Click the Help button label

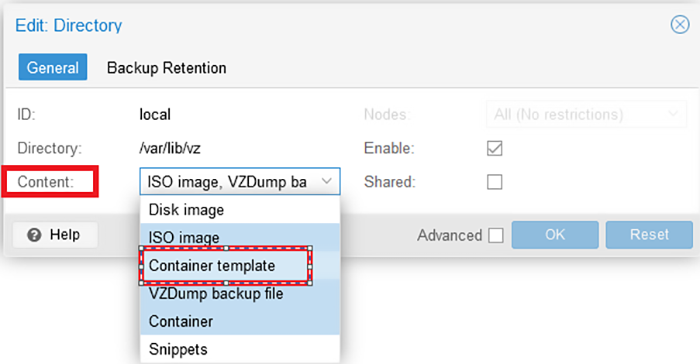(65, 234)
